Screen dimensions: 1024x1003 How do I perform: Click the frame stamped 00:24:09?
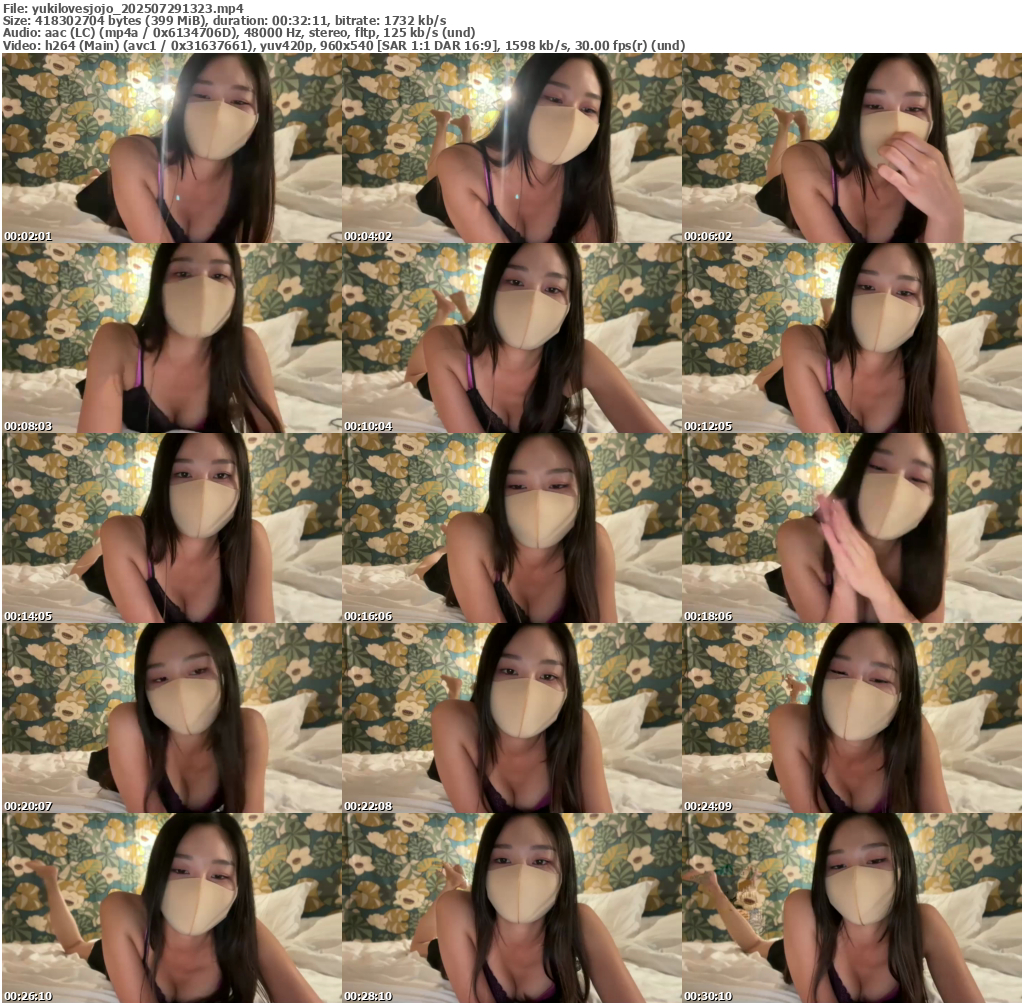[851, 718]
